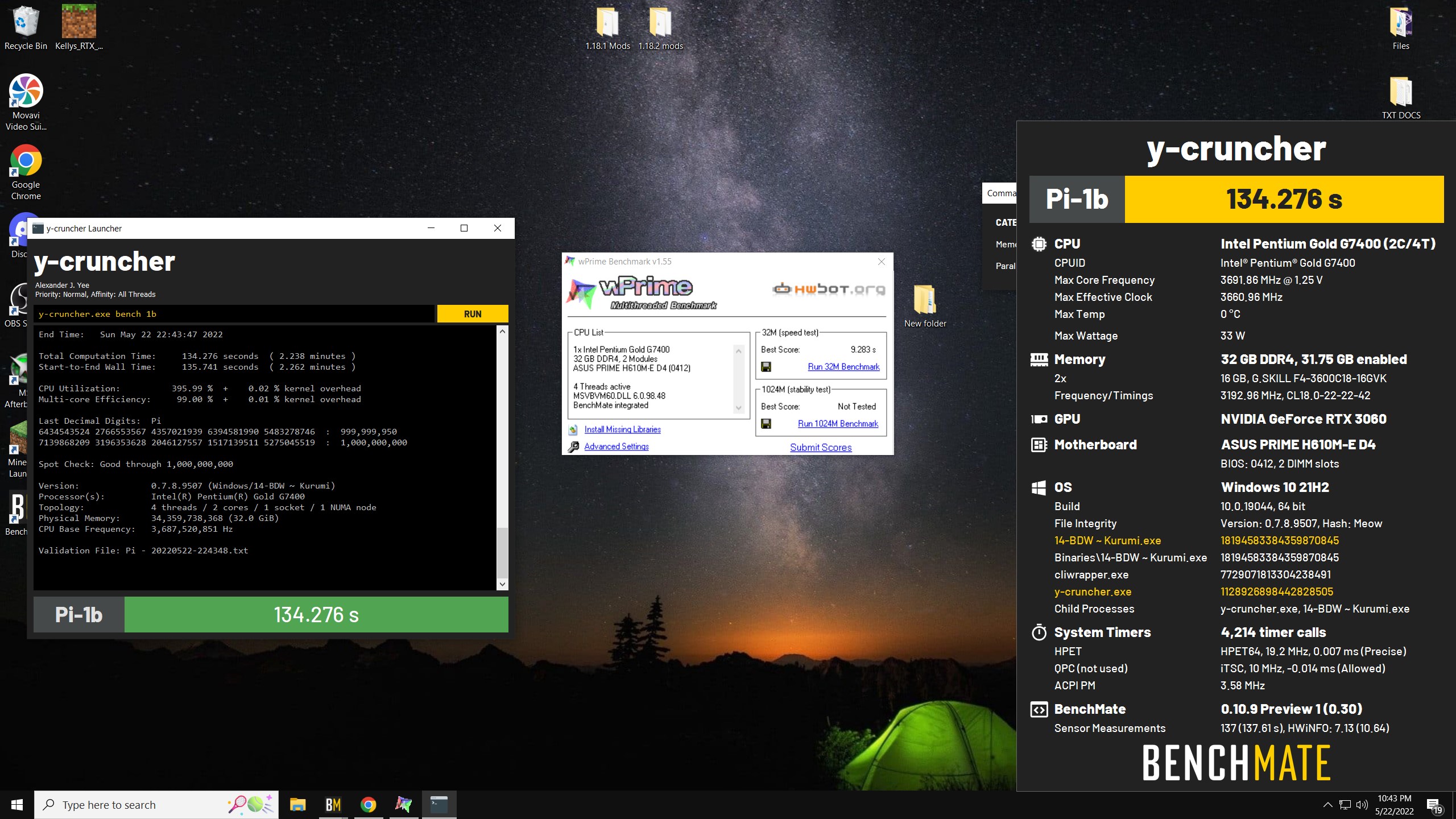Click the Install Missing Libraries link
The height and width of the screenshot is (819, 1456).
[x=622, y=429]
